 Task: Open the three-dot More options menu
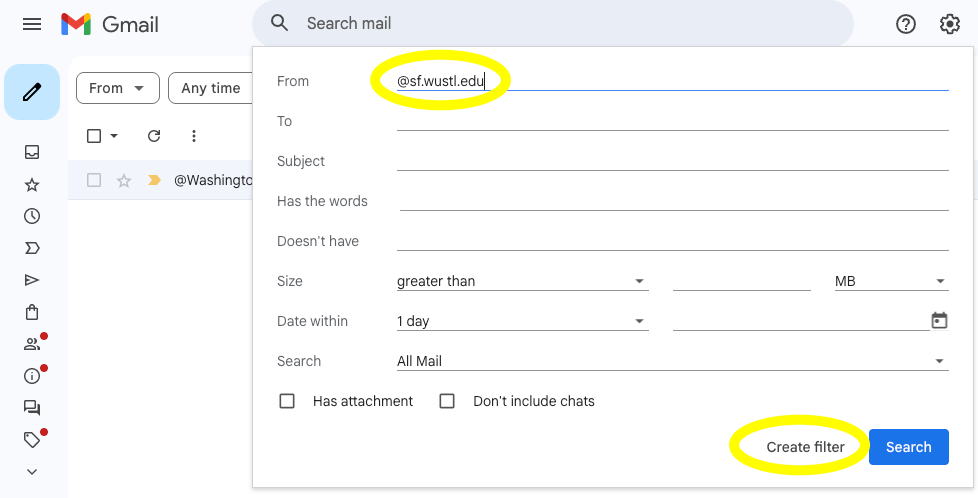pyautogui.click(x=194, y=135)
